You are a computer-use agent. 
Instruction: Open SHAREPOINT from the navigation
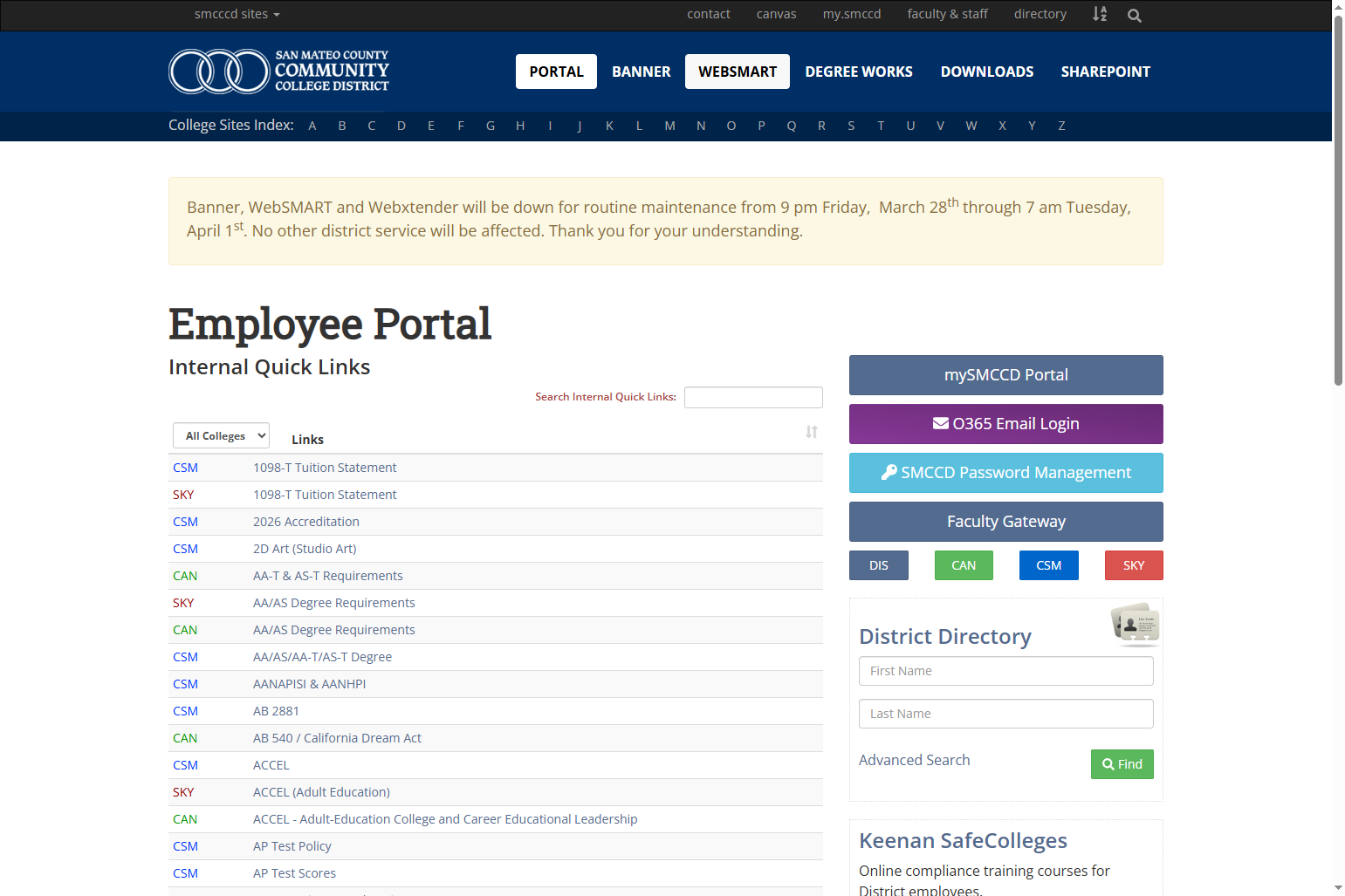pyautogui.click(x=1106, y=72)
